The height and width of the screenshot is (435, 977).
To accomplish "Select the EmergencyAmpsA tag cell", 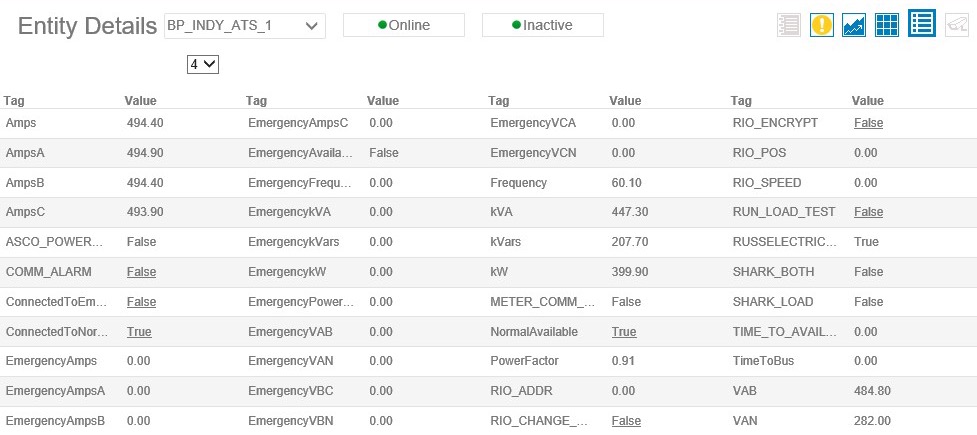I will coord(55,391).
